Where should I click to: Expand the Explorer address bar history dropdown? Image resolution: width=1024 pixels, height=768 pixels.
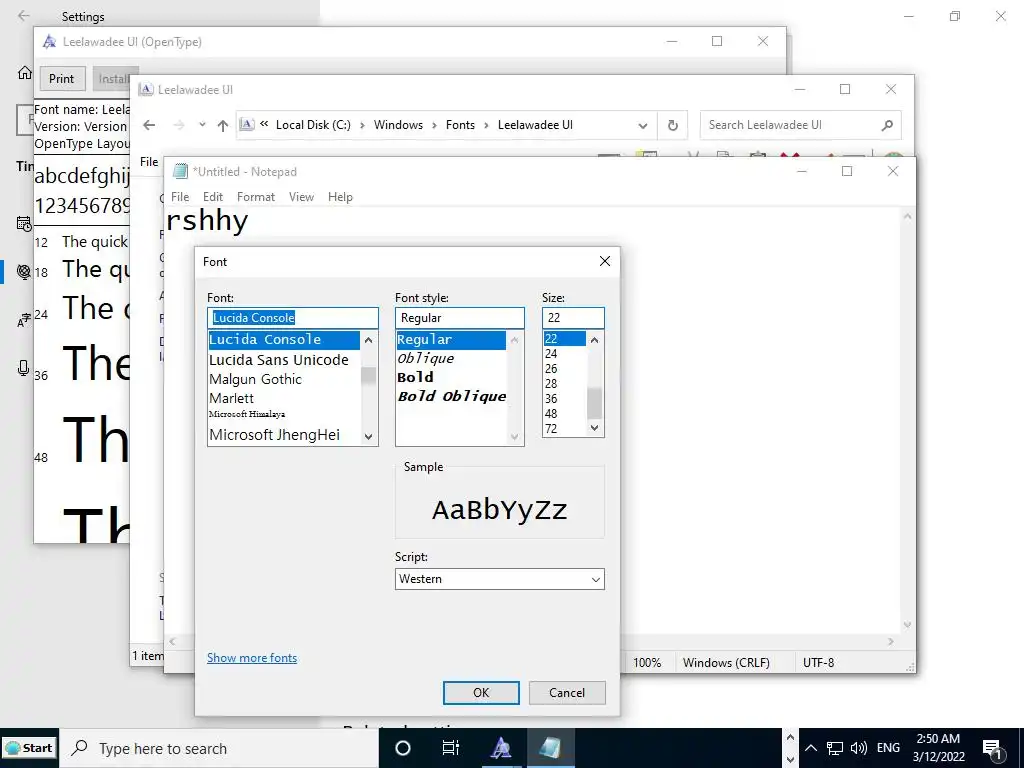tap(643, 125)
